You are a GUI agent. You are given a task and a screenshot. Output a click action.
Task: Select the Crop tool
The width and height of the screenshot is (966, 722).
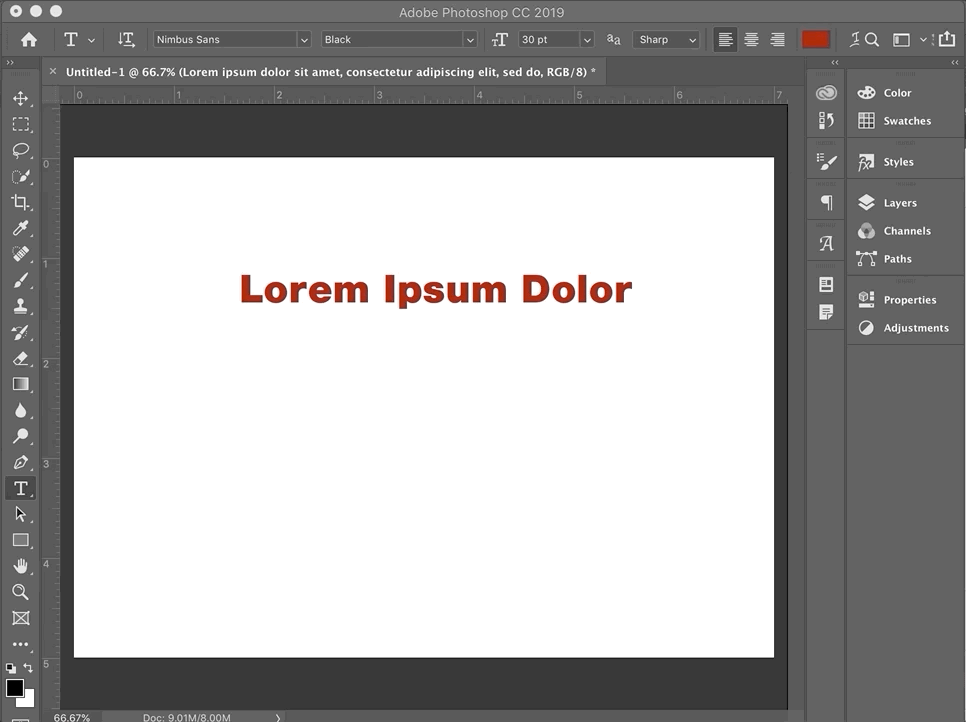click(20, 203)
